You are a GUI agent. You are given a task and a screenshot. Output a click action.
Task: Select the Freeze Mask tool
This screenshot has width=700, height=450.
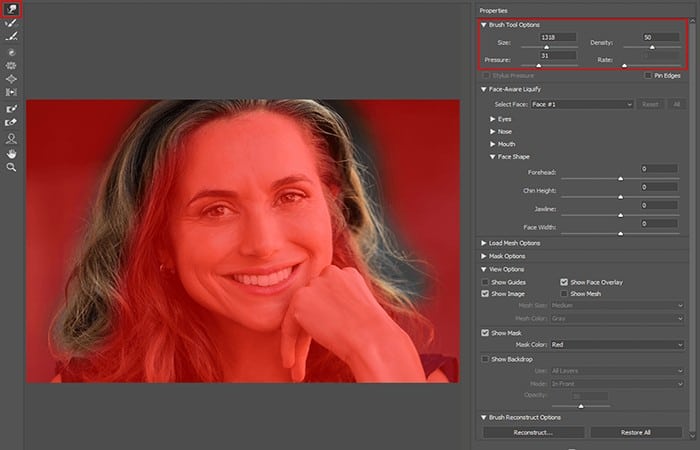[x=11, y=108]
